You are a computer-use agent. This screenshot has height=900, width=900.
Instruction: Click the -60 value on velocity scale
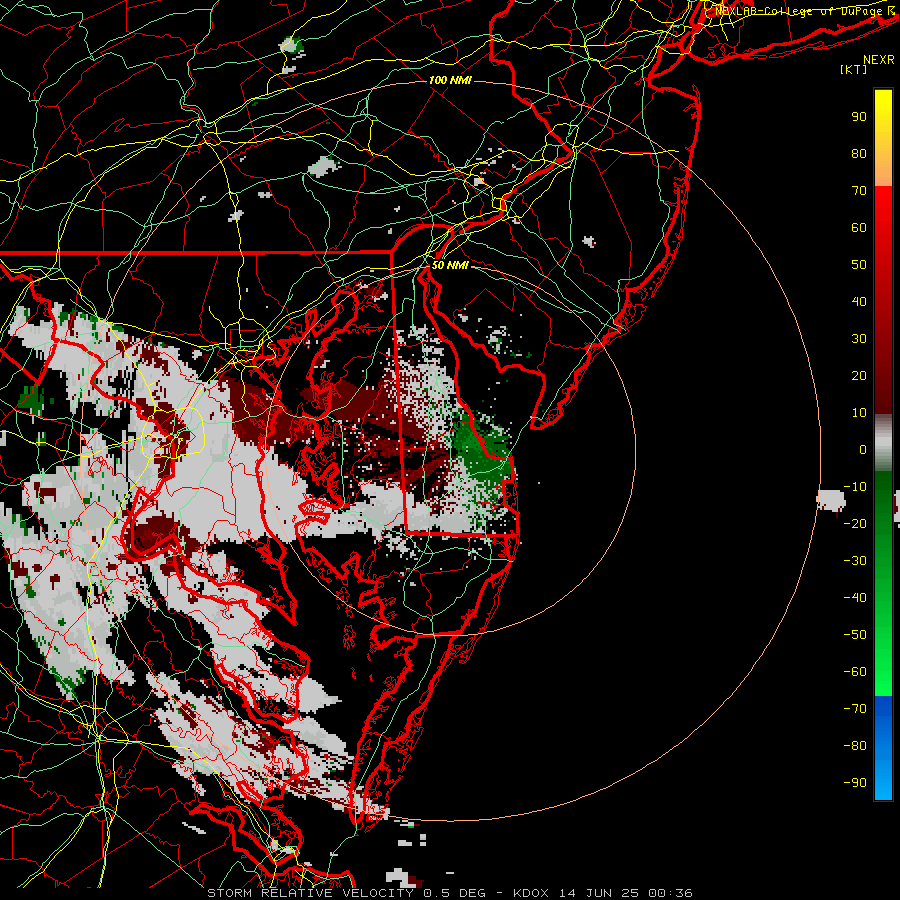(x=855, y=672)
